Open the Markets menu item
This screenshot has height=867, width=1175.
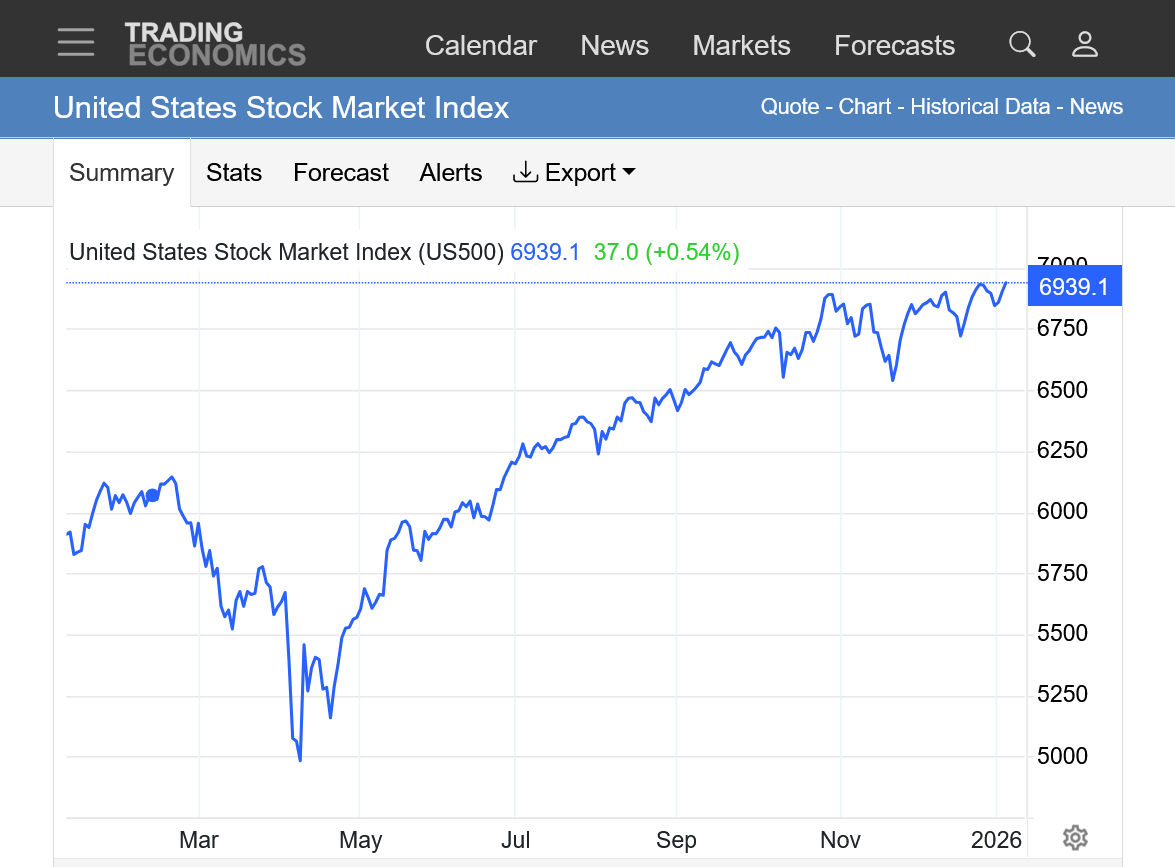coord(741,46)
